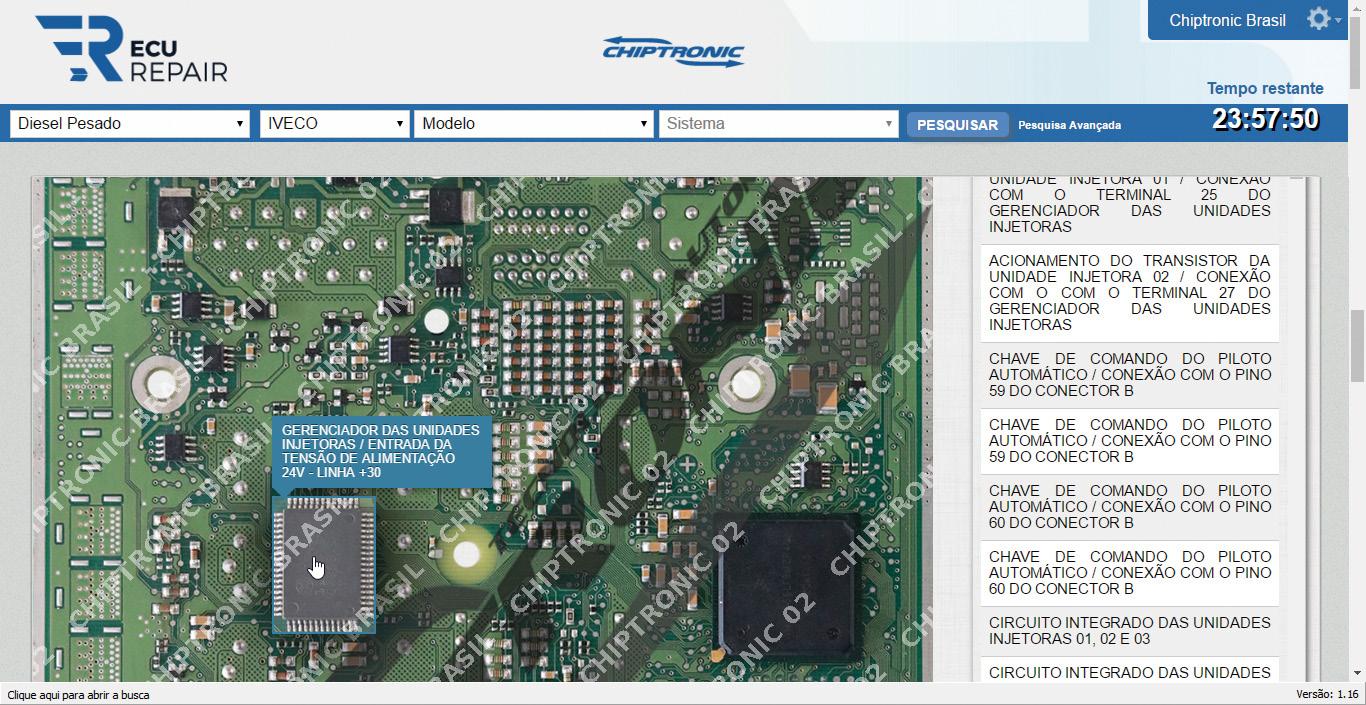Select the highlighted injector manager chip

pyautogui.click(x=323, y=564)
